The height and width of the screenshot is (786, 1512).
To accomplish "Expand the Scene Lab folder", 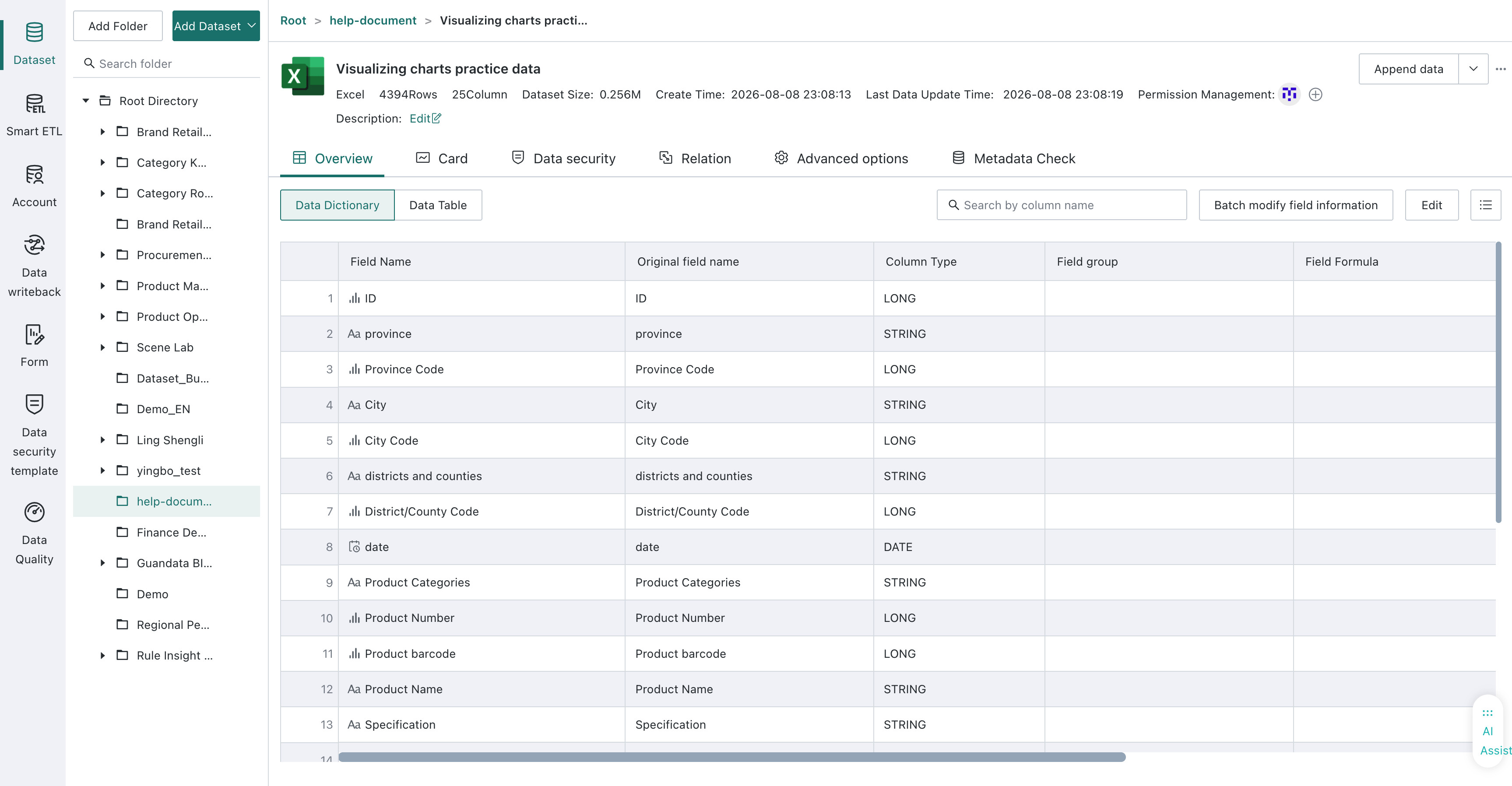I will click(x=103, y=347).
